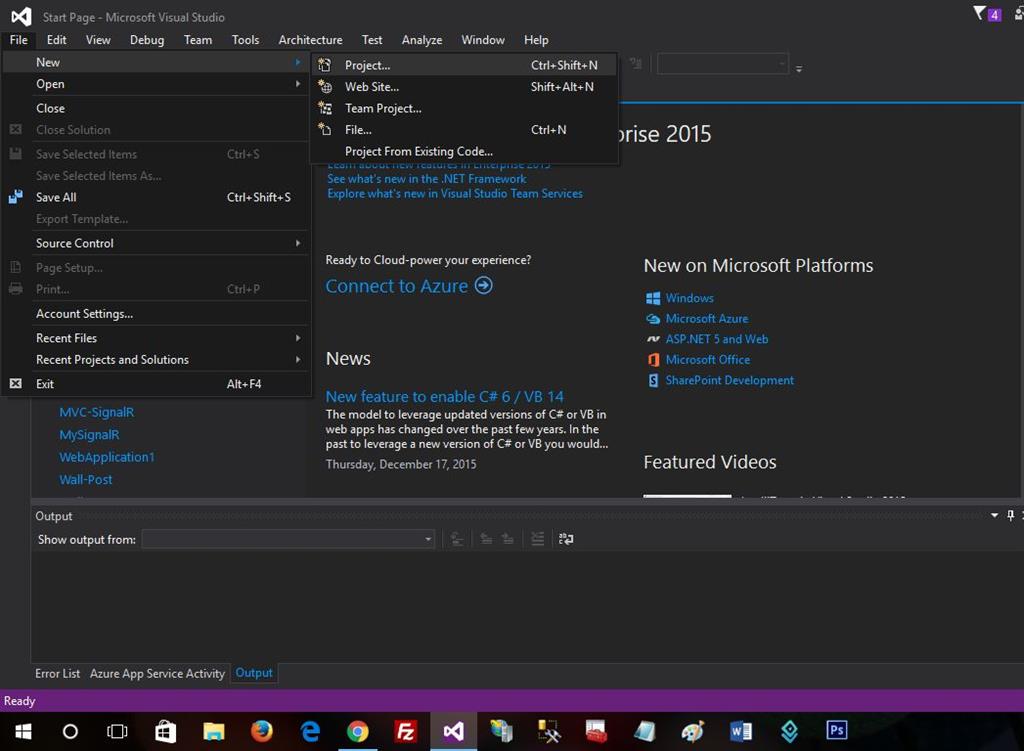Click Clear All icon in Output toolbar

coord(537,539)
